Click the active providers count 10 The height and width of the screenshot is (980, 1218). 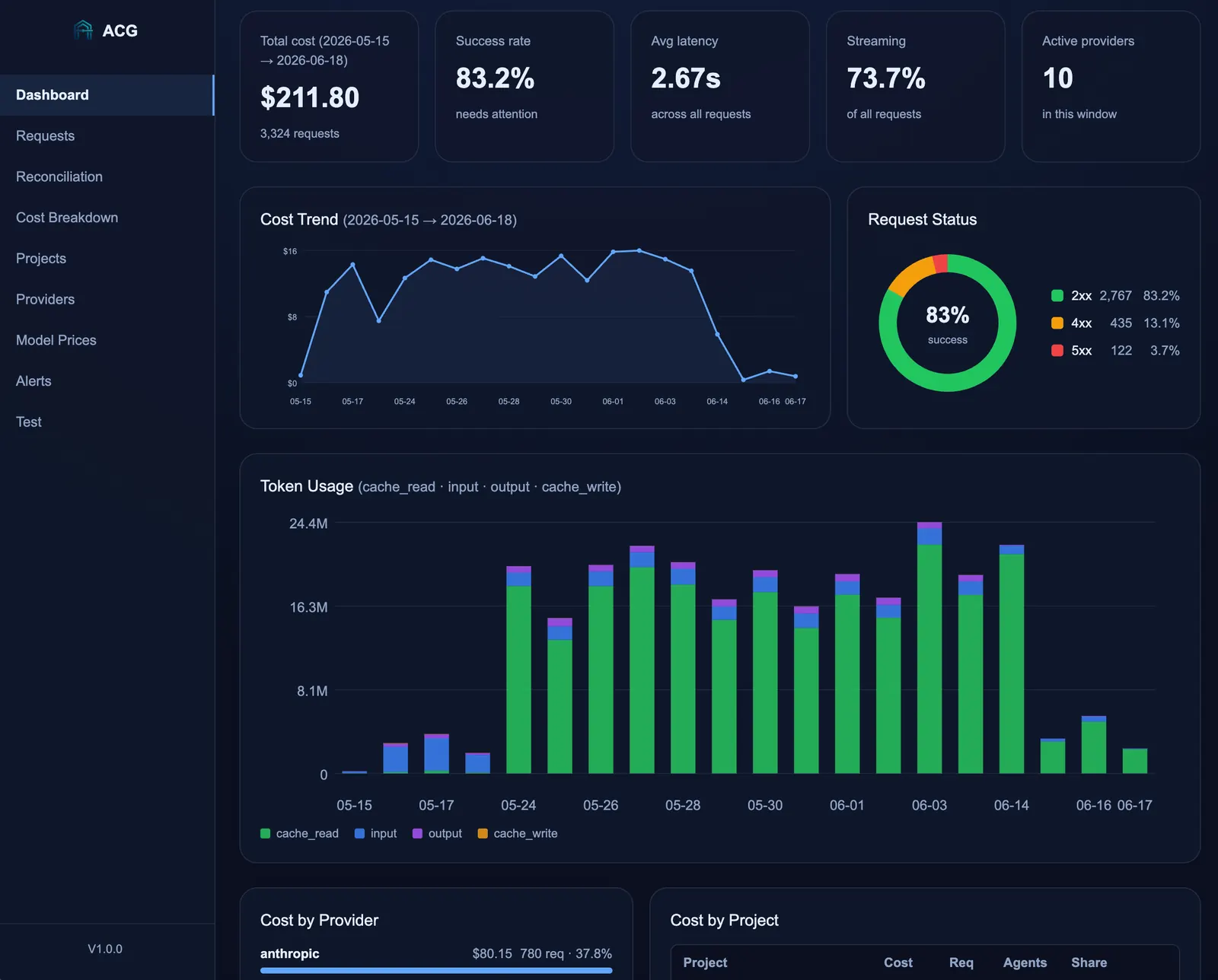coord(1057,78)
